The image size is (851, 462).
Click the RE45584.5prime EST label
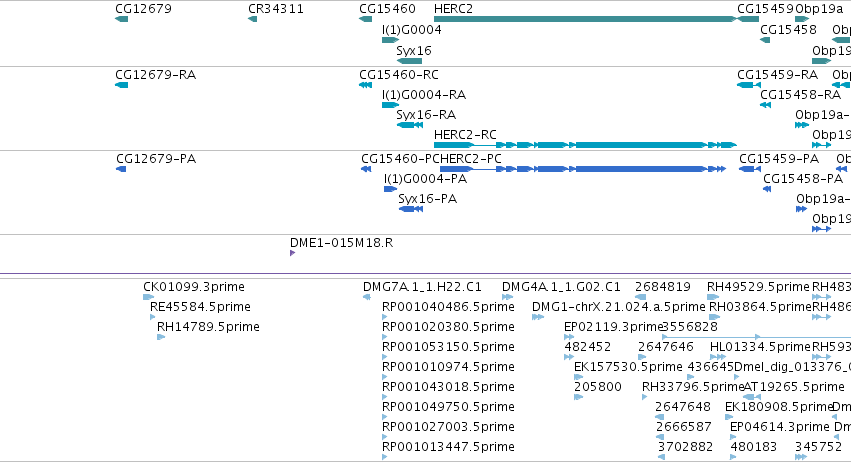pos(200,307)
